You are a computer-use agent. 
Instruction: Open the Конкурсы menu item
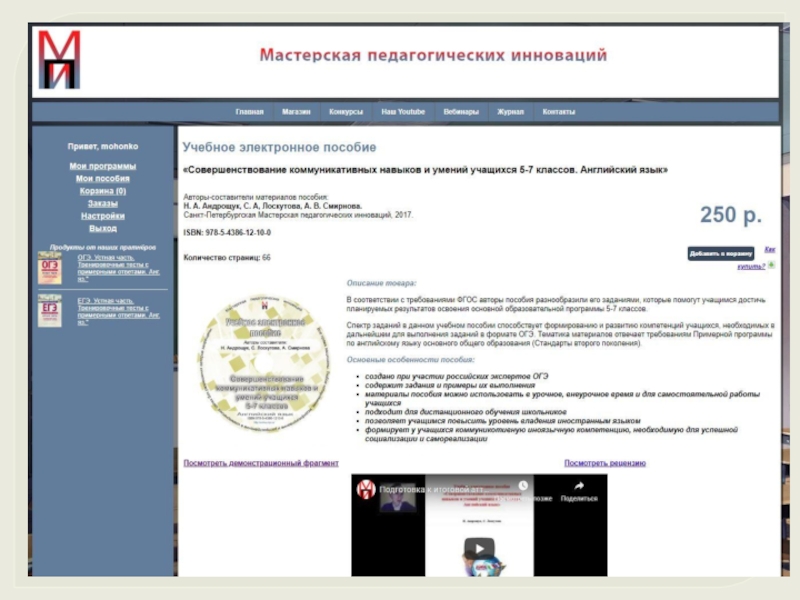346,112
